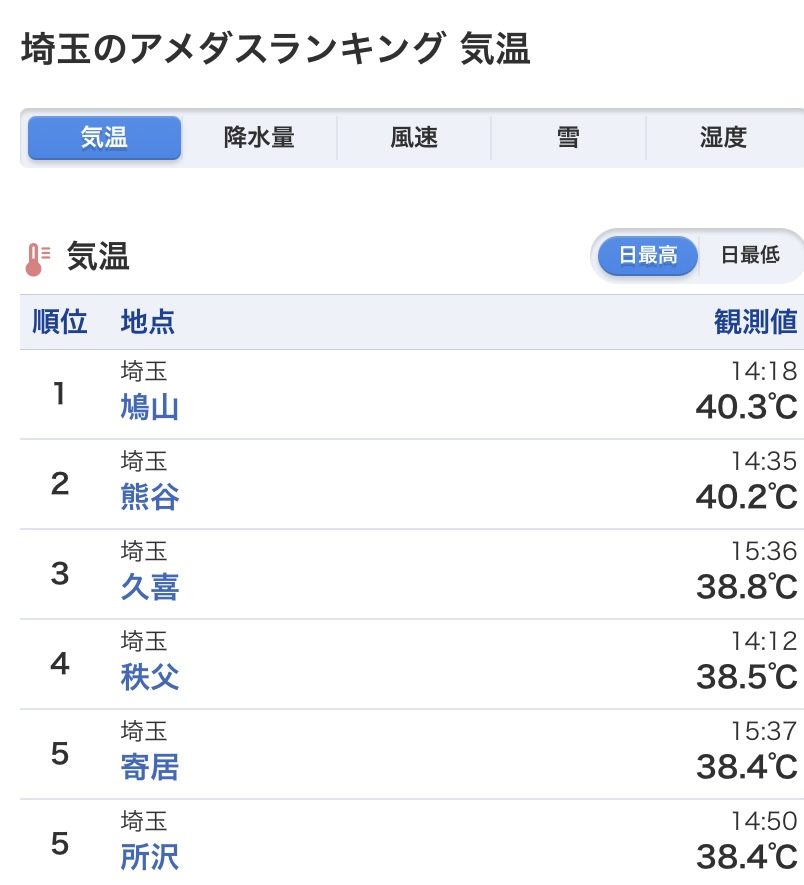804x885 pixels.
Task: Open the 寄居 location link
Action: coord(150,767)
